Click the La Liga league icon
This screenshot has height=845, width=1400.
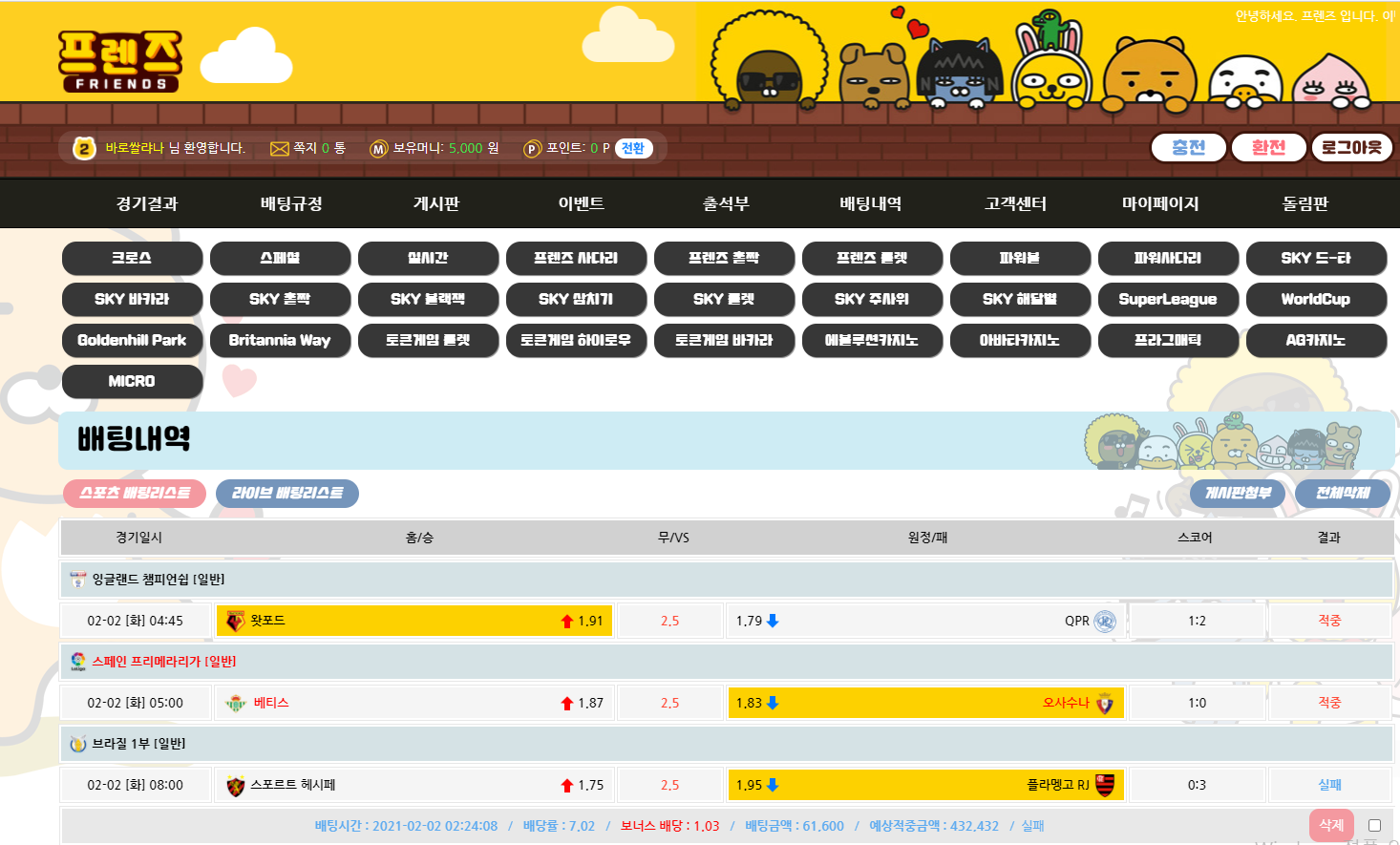[x=78, y=661]
